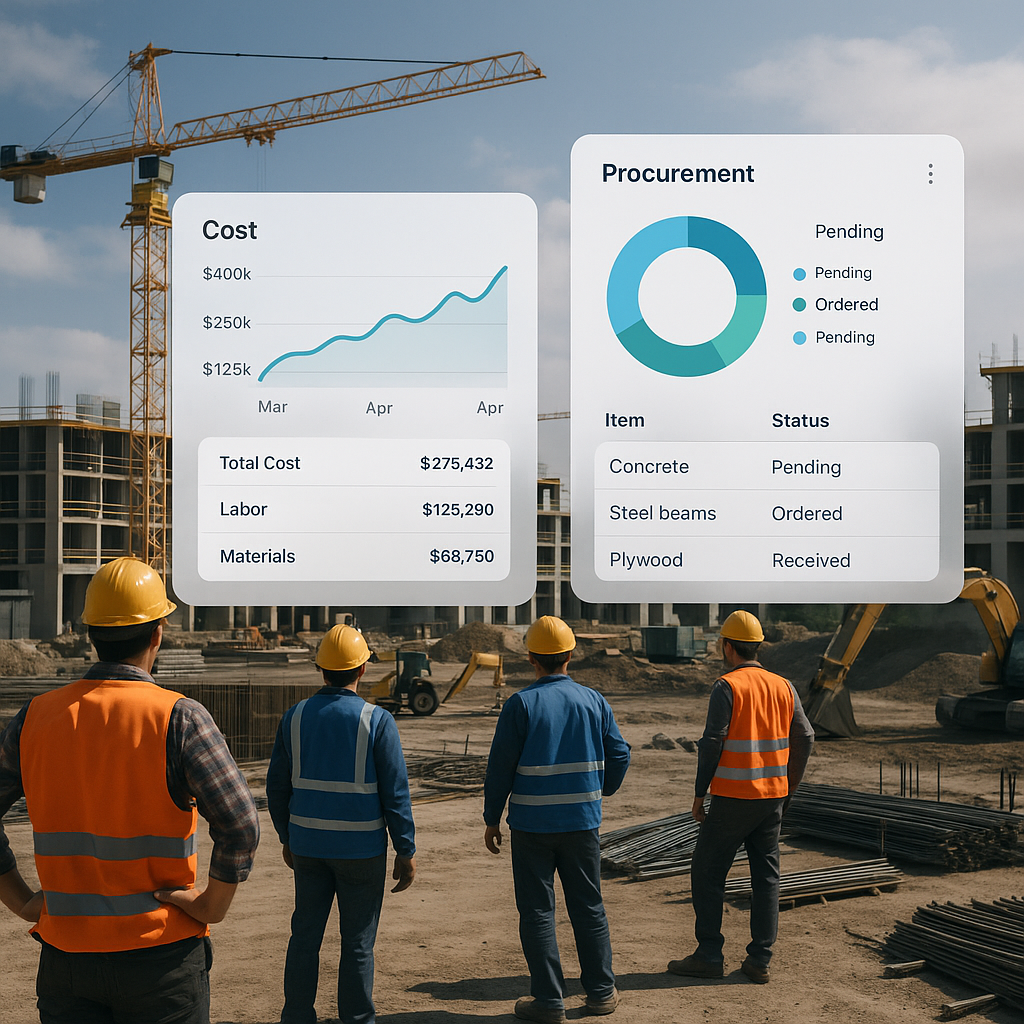
Task: Click the Status column header
Action: pyautogui.click(x=801, y=421)
